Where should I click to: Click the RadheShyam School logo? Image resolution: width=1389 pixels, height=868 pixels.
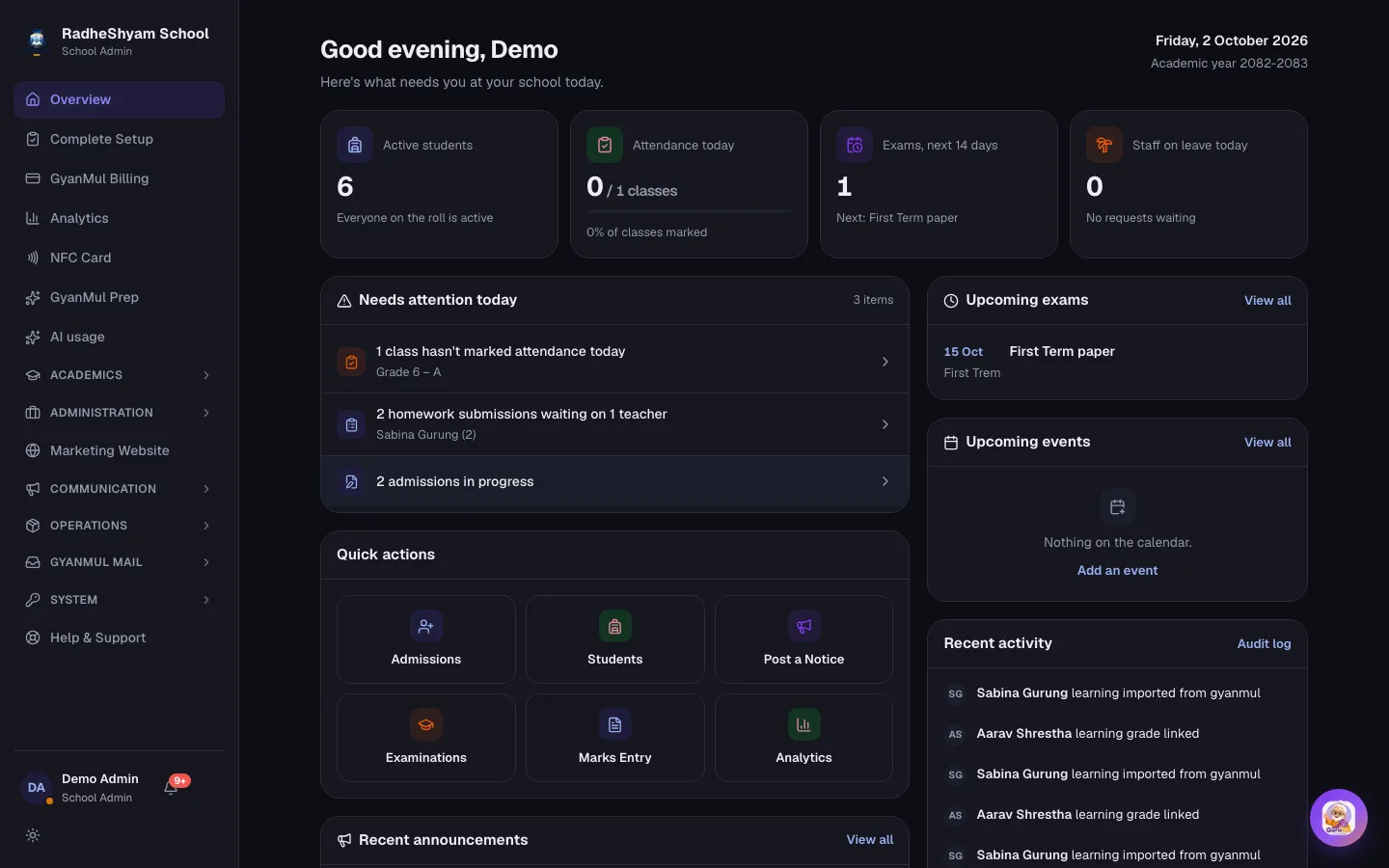click(x=37, y=41)
